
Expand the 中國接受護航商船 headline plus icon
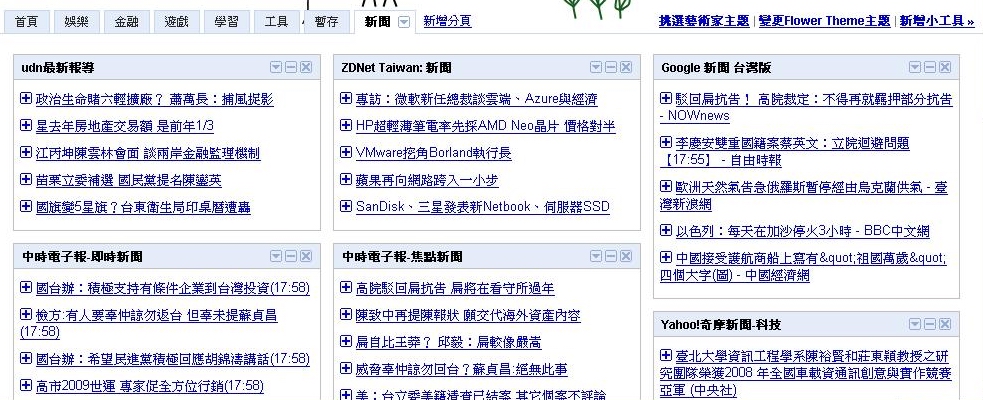click(x=666, y=257)
